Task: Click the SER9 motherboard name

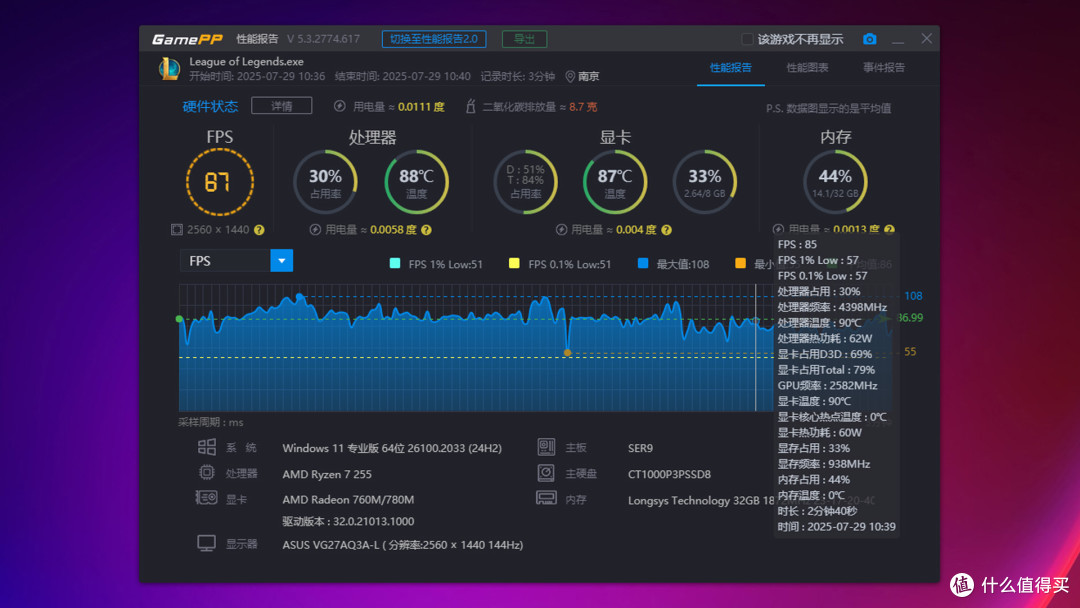Action: tap(641, 448)
